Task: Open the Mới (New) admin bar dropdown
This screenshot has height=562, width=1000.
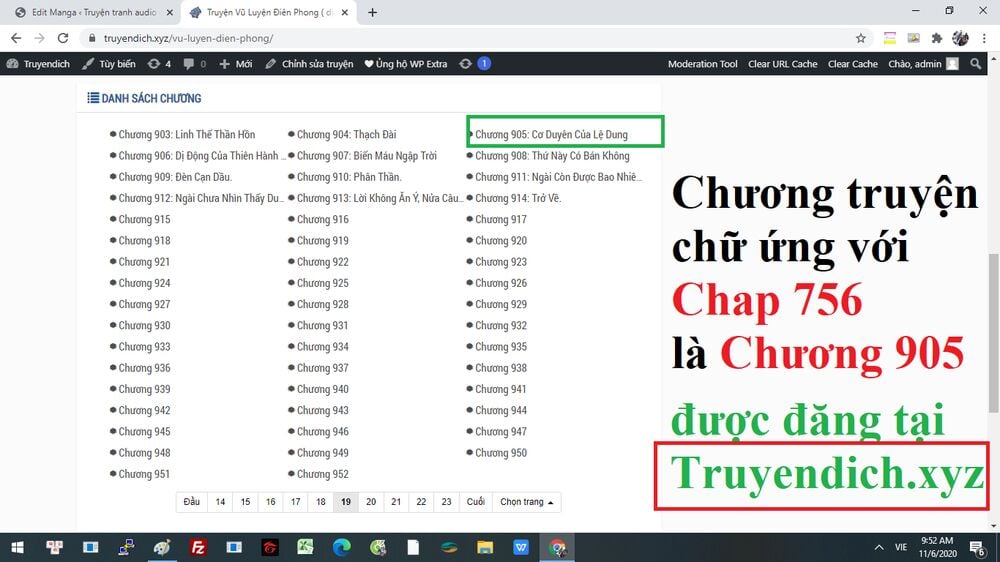Action: (x=235, y=64)
